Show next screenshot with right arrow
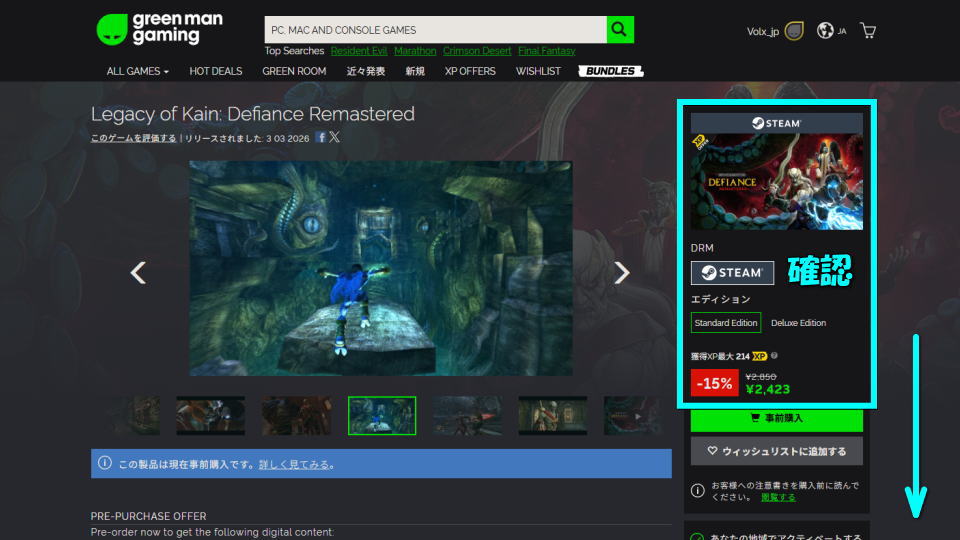This screenshot has height=540, width=960. coord(621,272)
